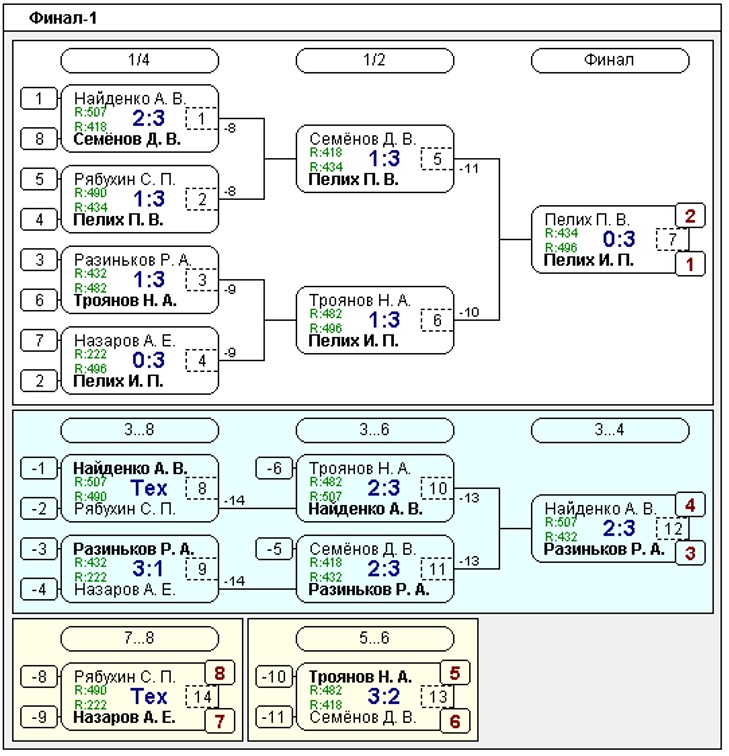Click the Финал round header
Image resolution: width=729 pixels, height=756 pixels.
[610, 60]
